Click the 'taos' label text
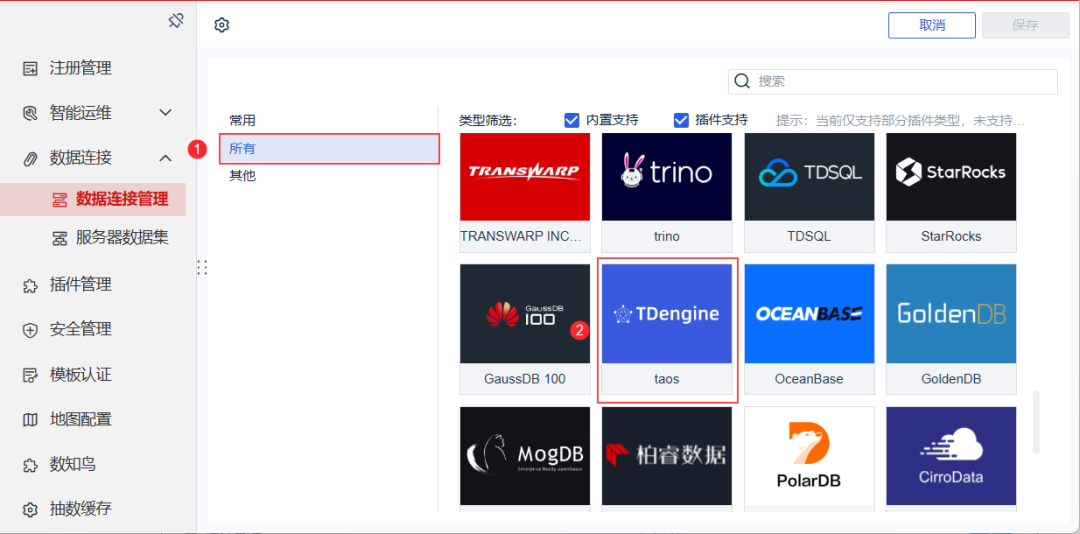Image resolution: width=1080 pixels, height=534 pixels. (667, 379)
